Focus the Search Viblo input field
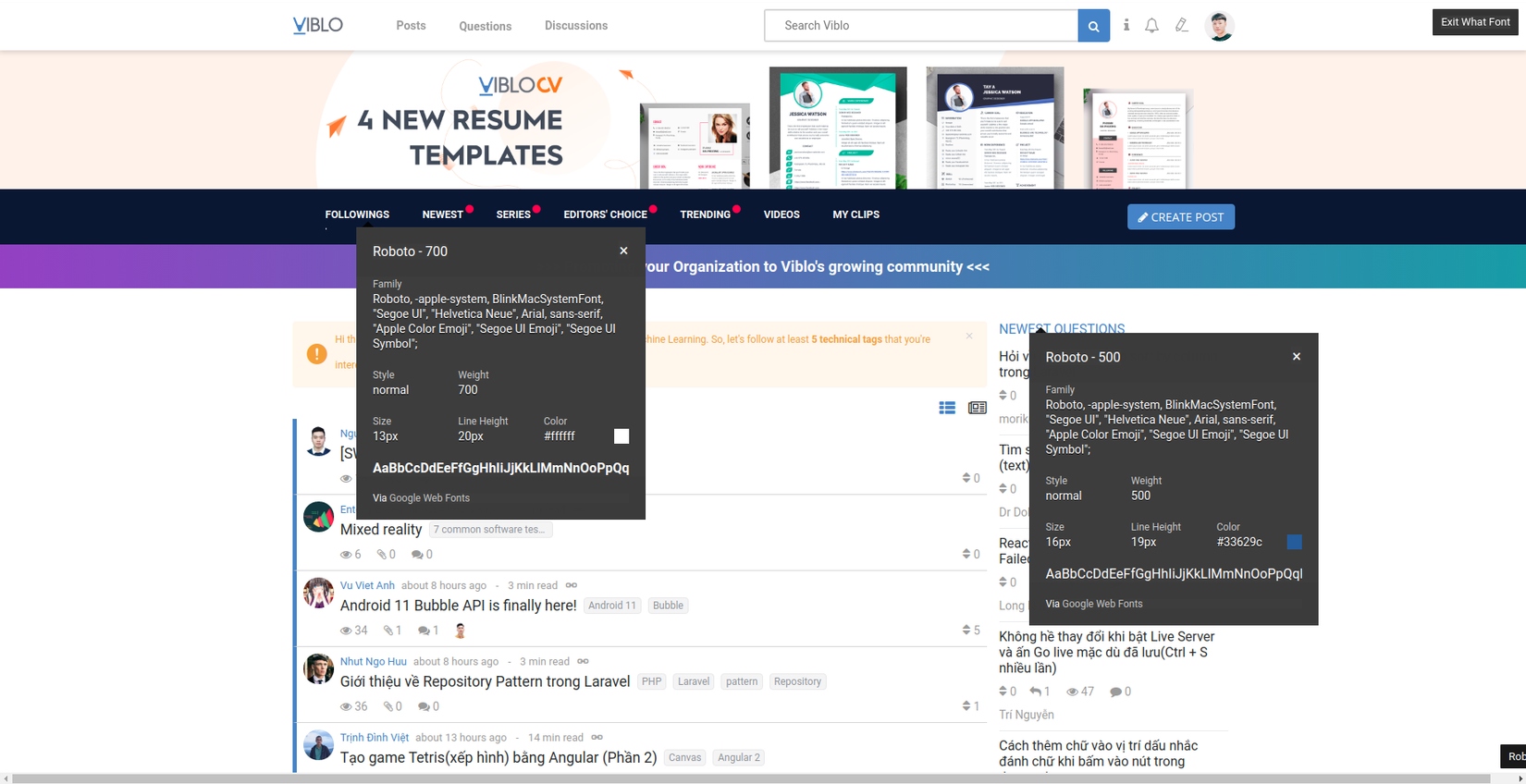Screen dimensions: 1526x784 (921, 26)
